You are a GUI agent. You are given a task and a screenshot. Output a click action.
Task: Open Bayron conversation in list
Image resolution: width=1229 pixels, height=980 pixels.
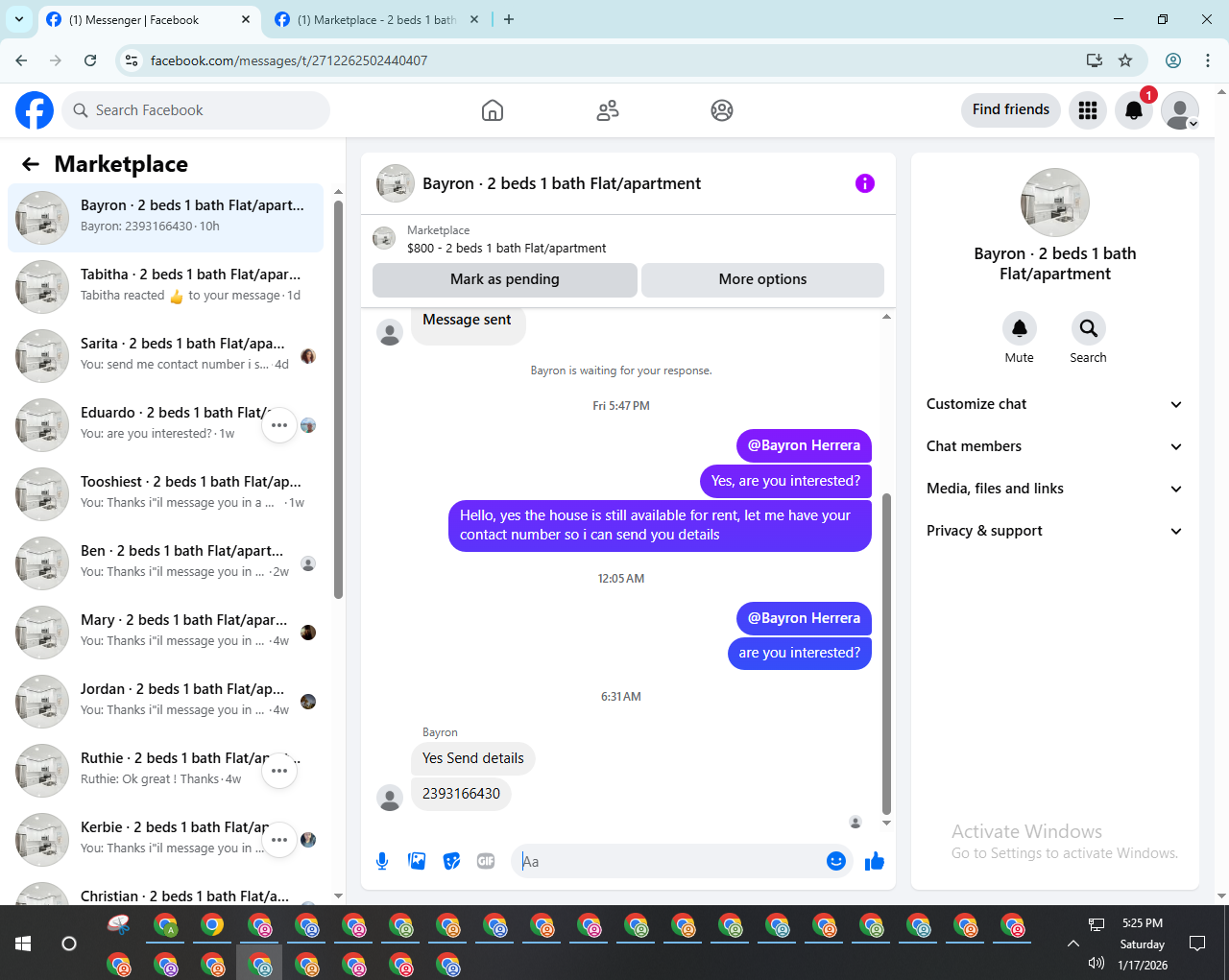(165, 218)
